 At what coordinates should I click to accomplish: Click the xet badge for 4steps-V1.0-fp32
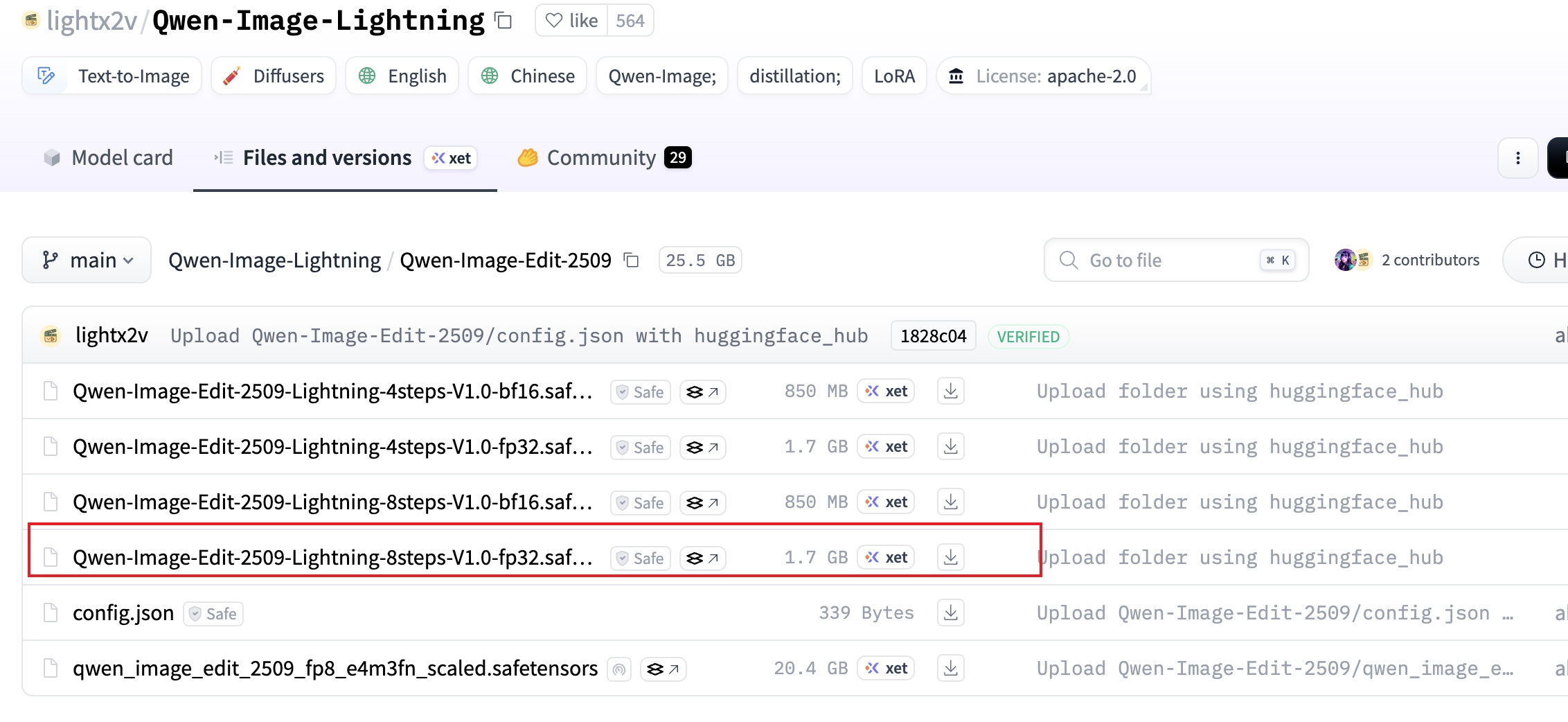pos(887,446)
